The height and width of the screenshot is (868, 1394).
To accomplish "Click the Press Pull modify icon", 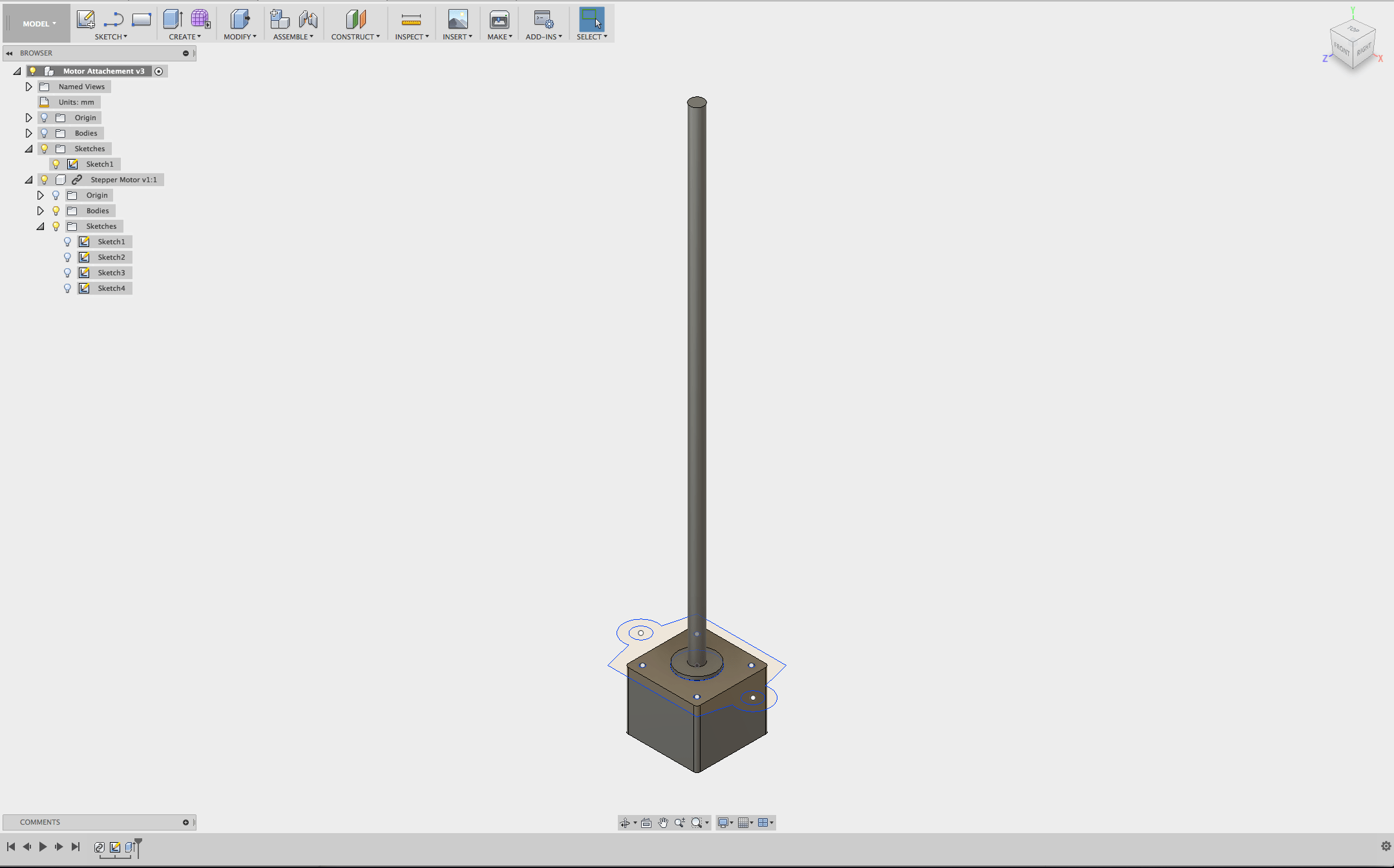I will coord(240,19).
